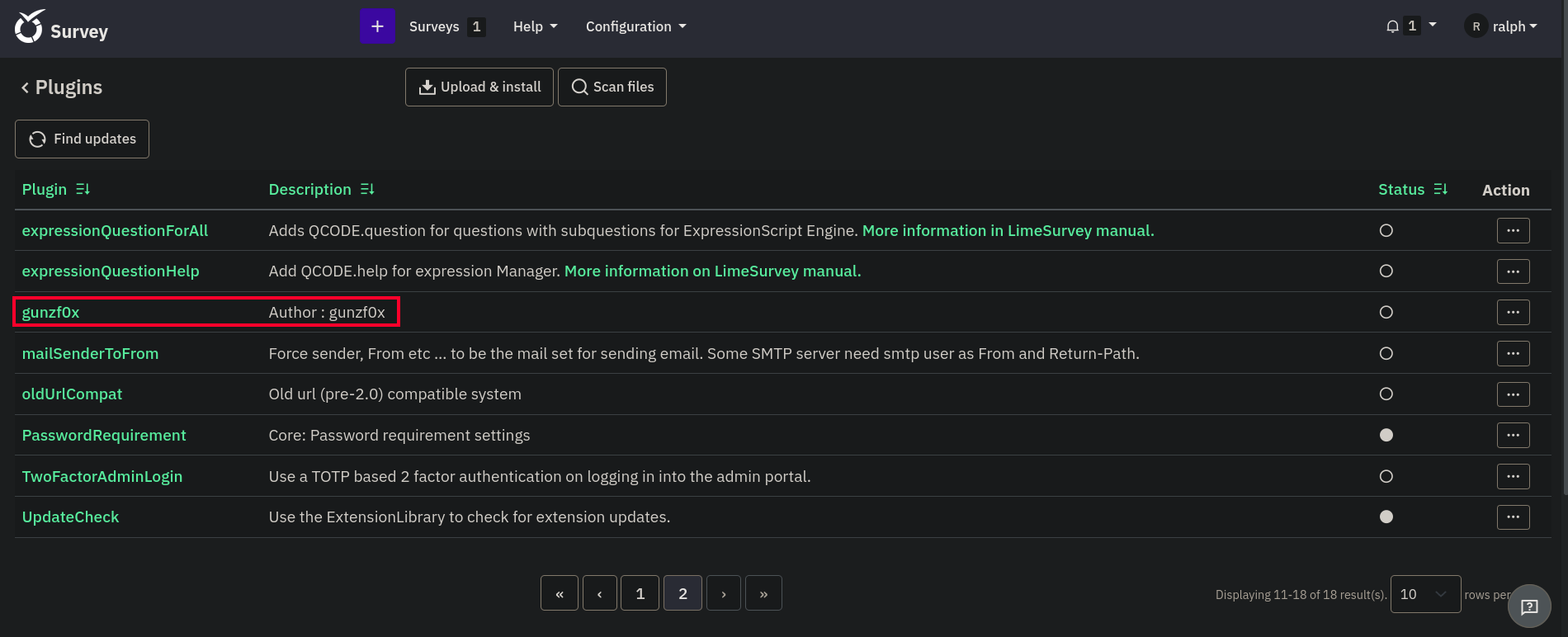Open 'More information on LimeSurvey manual' link
This screenshot has height=637, width=1568.
click(713, 271)
